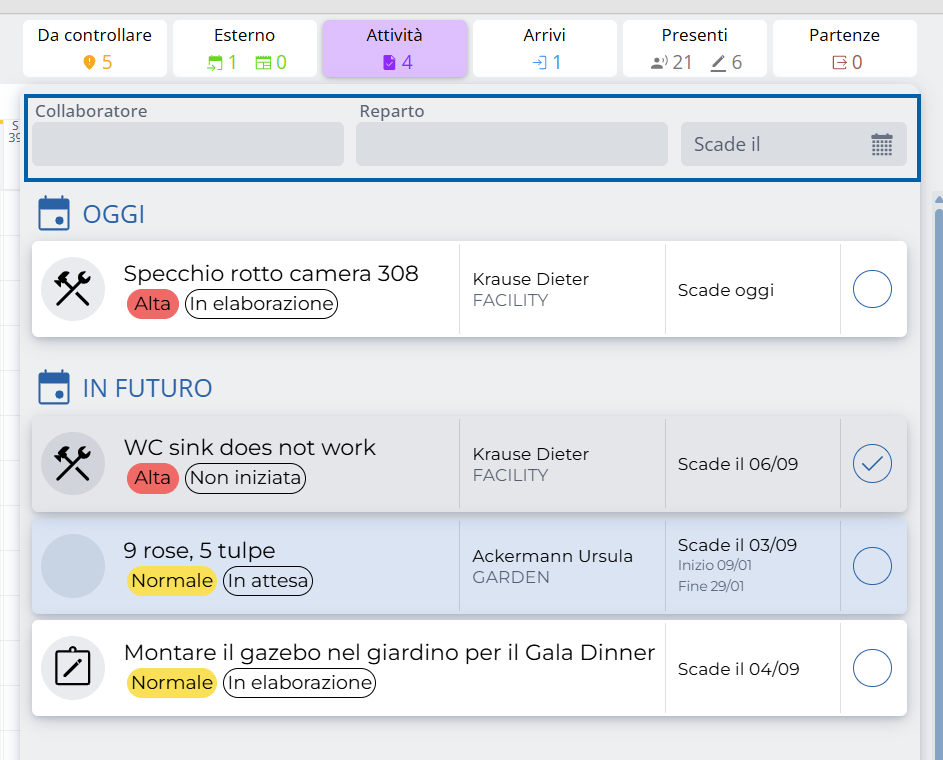Click the Alta priority badge on Specchio rotto

click(x=153, y=304)
